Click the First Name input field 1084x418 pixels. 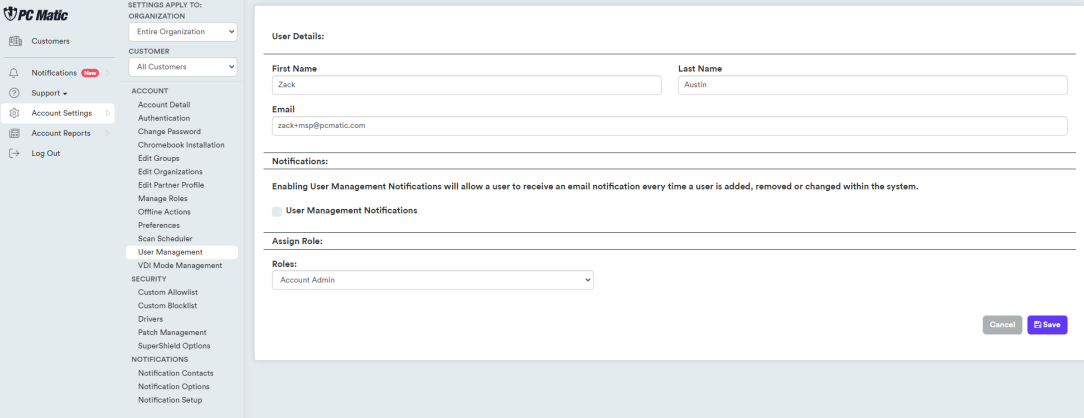tap(466, 86)
